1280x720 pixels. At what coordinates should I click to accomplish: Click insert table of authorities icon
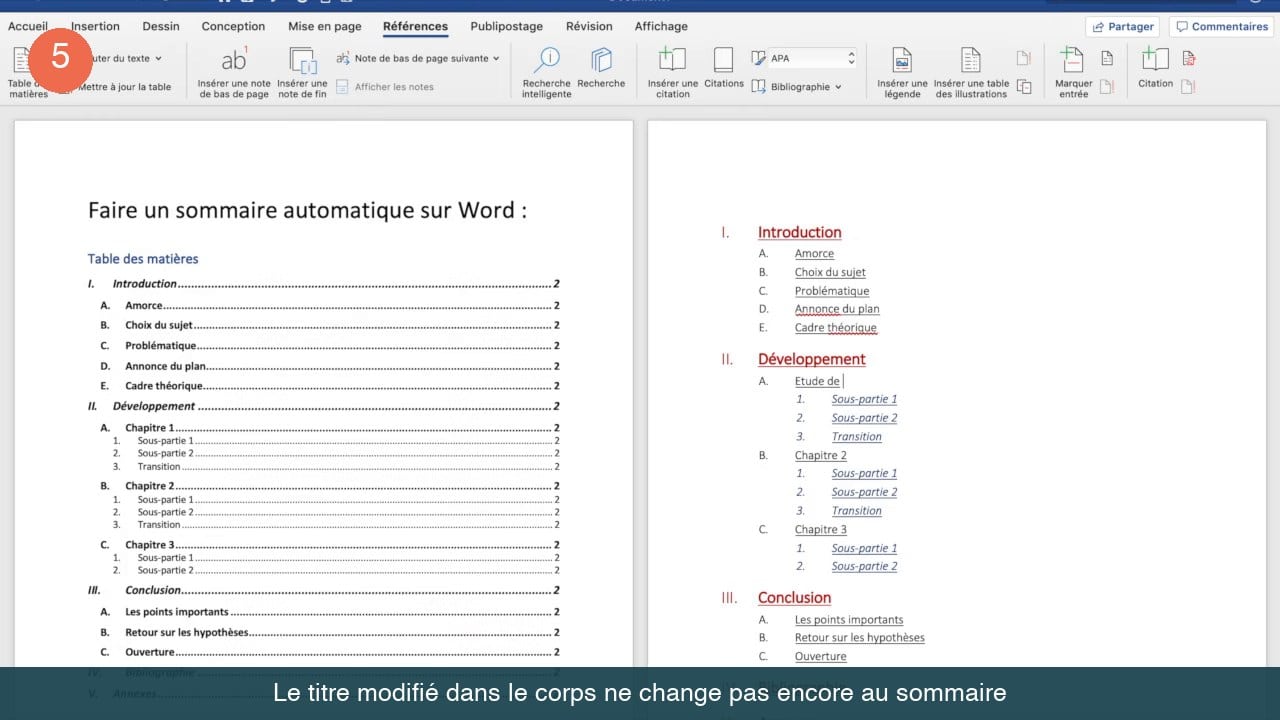1188,58
